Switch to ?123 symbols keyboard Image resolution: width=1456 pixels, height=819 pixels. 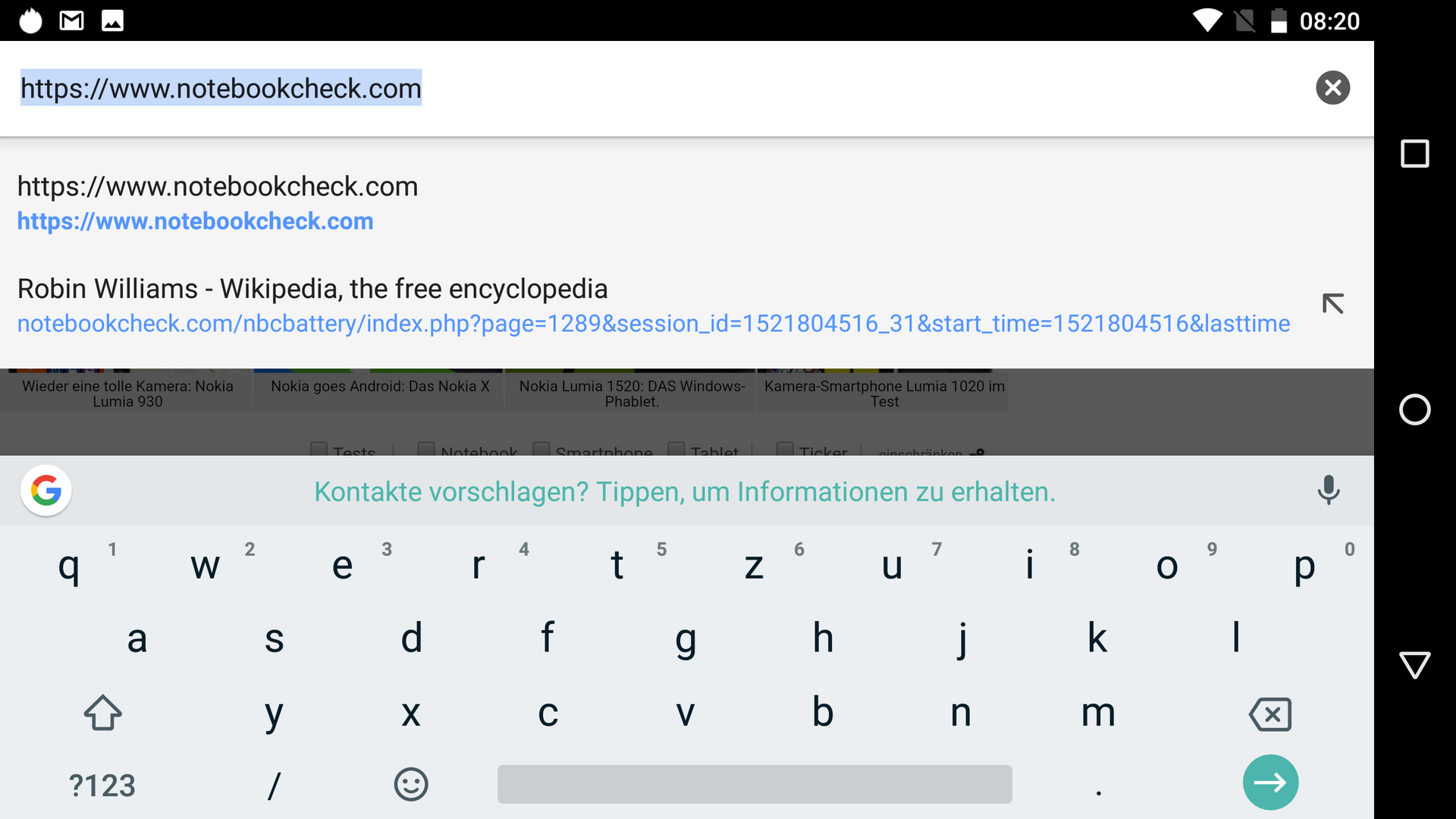(102, 786)
